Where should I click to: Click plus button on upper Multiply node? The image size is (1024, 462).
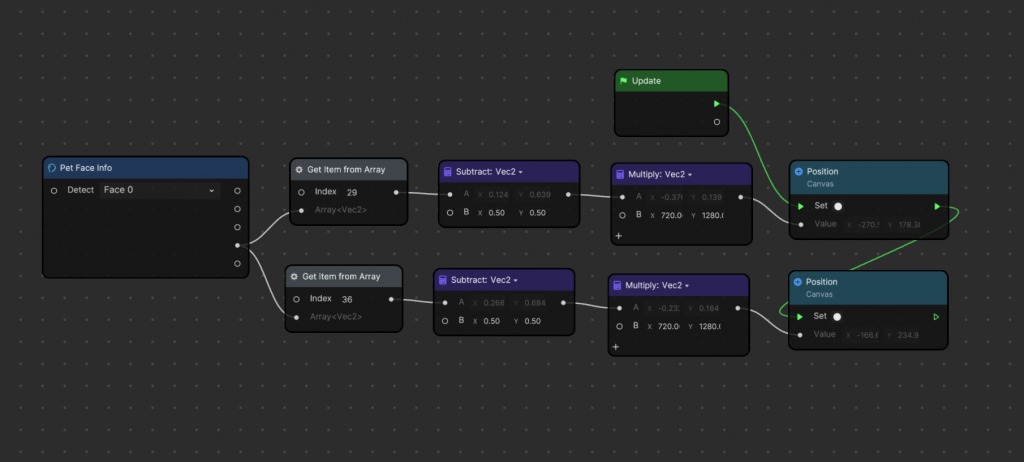(x=619, y=236)
